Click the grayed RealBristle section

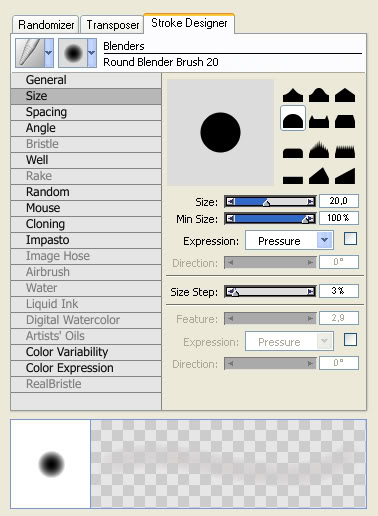pyautogui.click(x=86, y=384)
